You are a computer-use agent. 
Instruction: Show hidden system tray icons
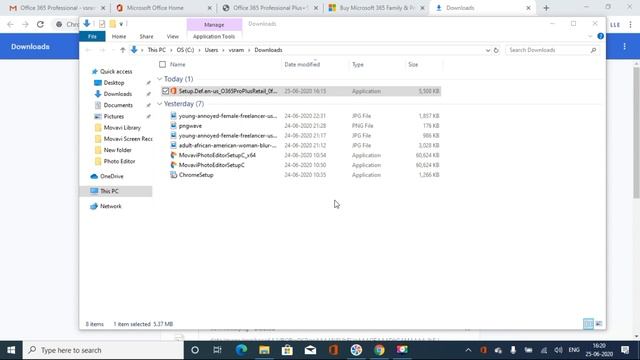click(468, 350)
